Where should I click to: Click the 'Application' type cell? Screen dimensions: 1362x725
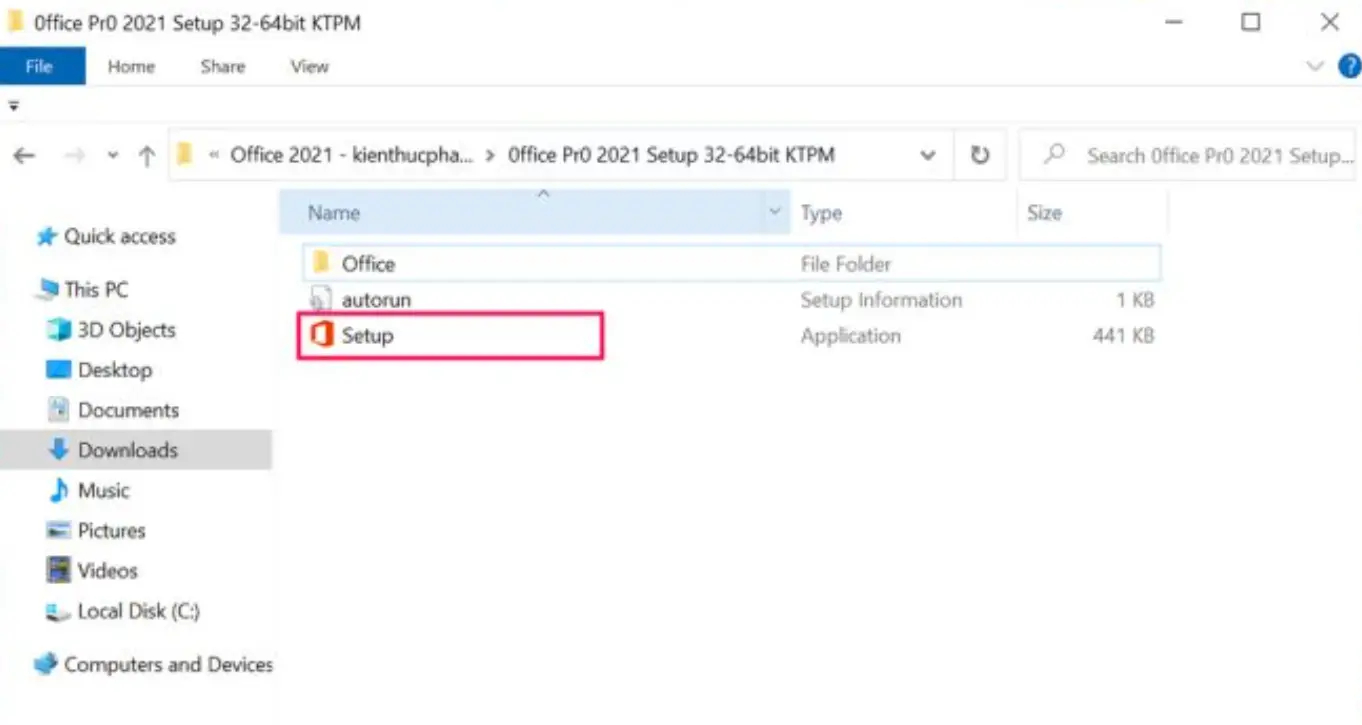[x=850, y=335]
